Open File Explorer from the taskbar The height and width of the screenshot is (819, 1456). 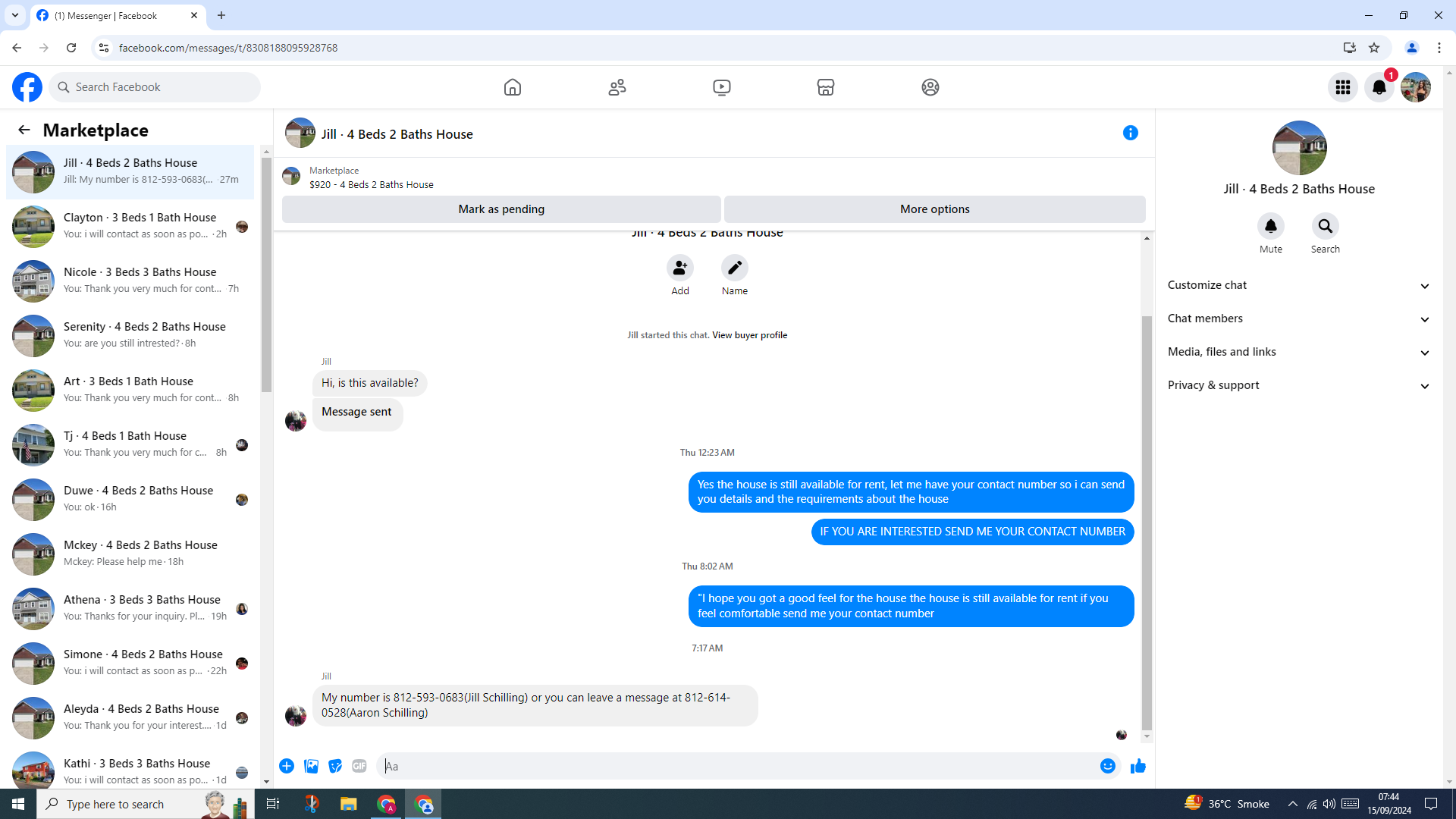tap(348, 804)
